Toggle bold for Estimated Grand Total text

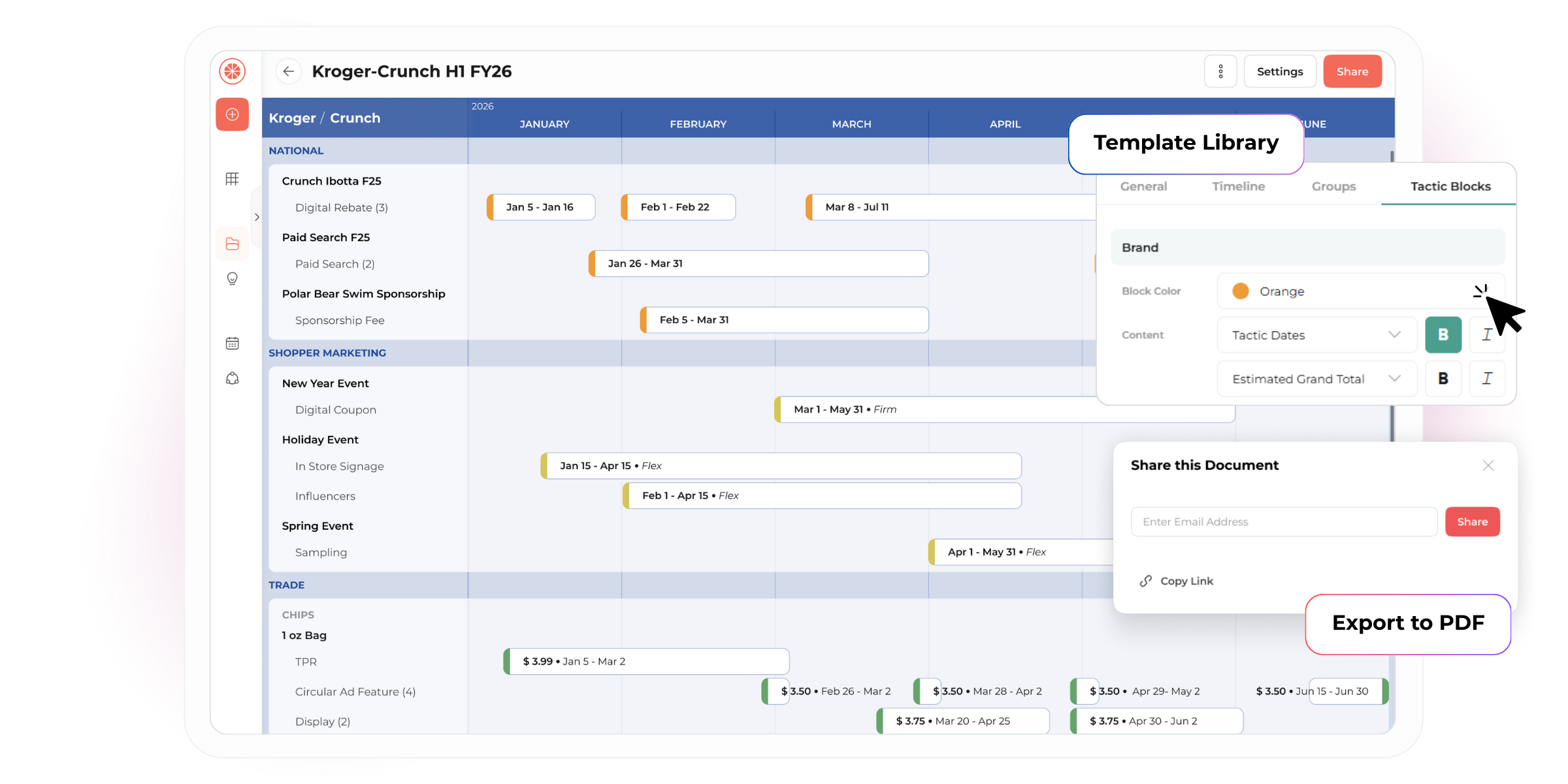click(1443, 378)
